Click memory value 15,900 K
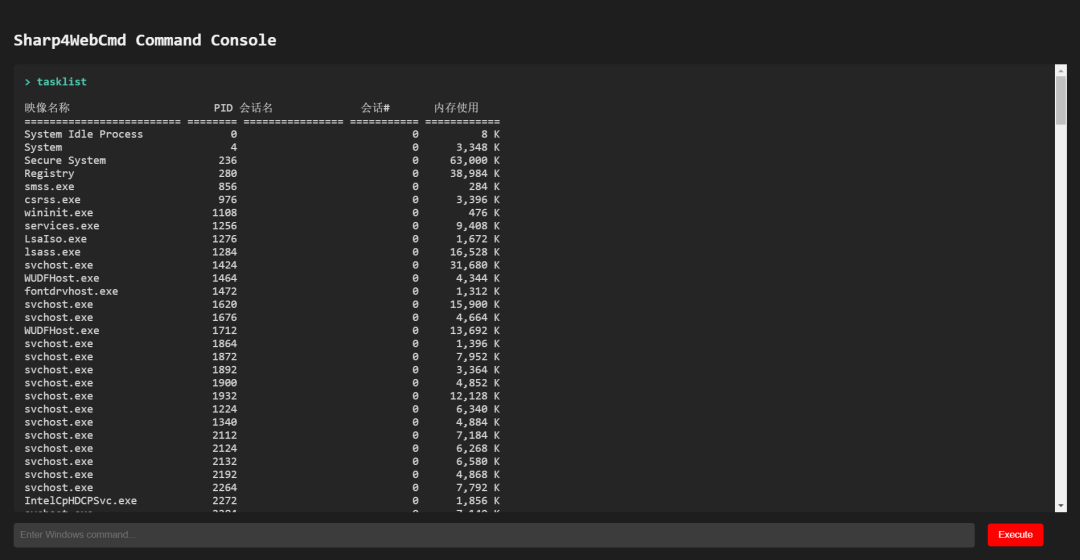 click(475, 304)
